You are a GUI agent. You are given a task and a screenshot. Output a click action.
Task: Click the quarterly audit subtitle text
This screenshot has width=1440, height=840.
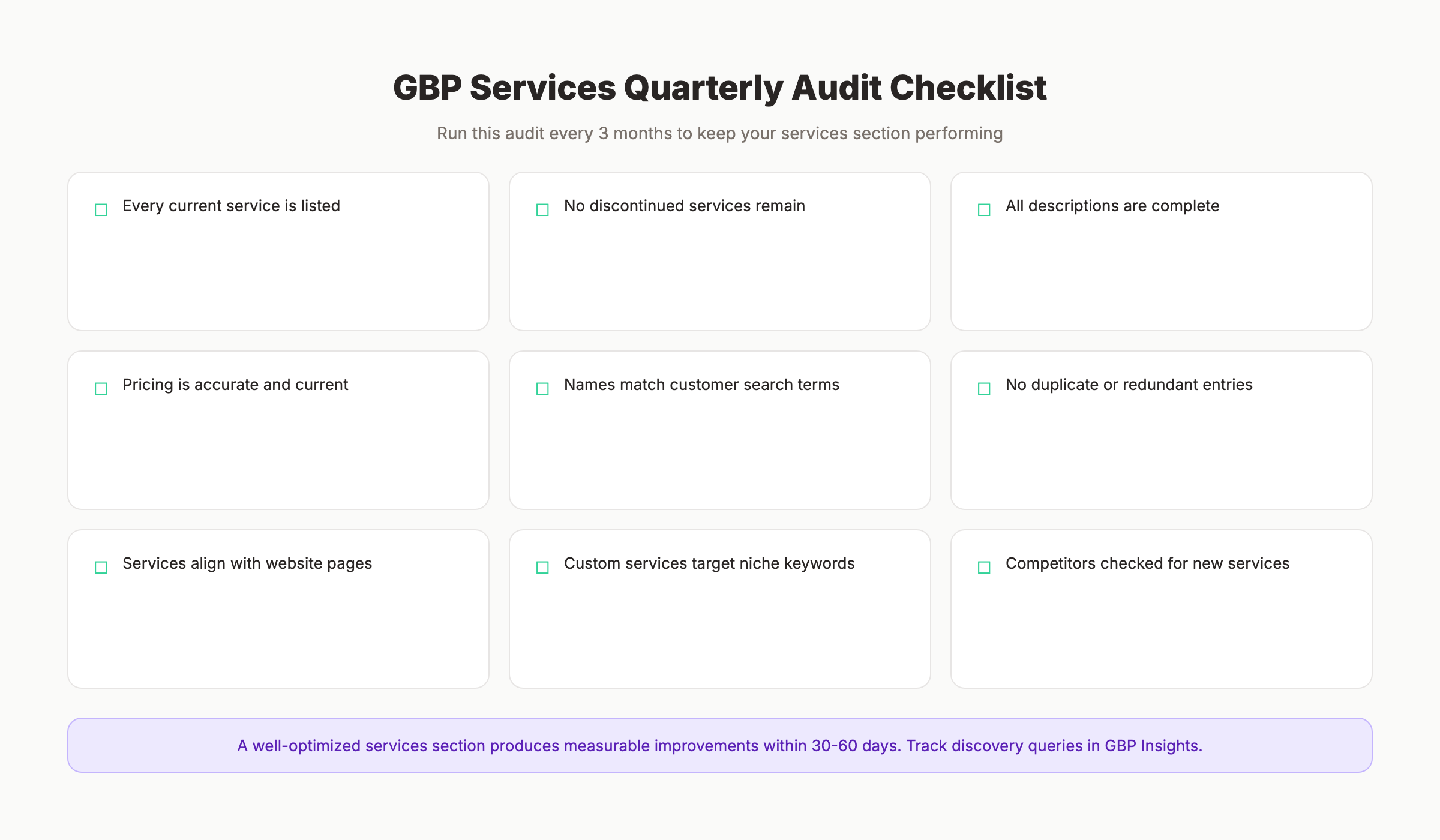point(720,133)
